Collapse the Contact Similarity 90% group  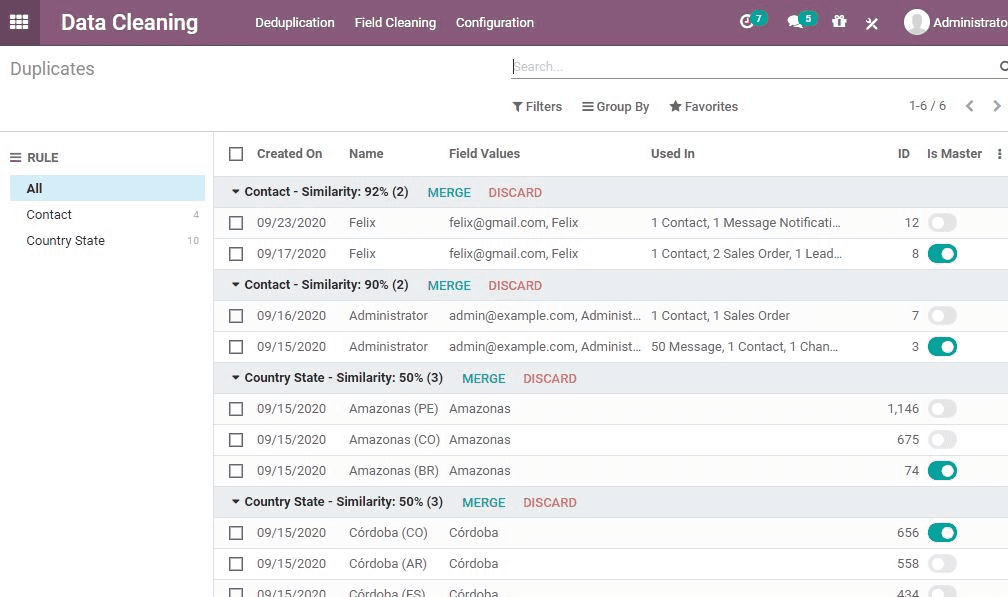(235, 285)
